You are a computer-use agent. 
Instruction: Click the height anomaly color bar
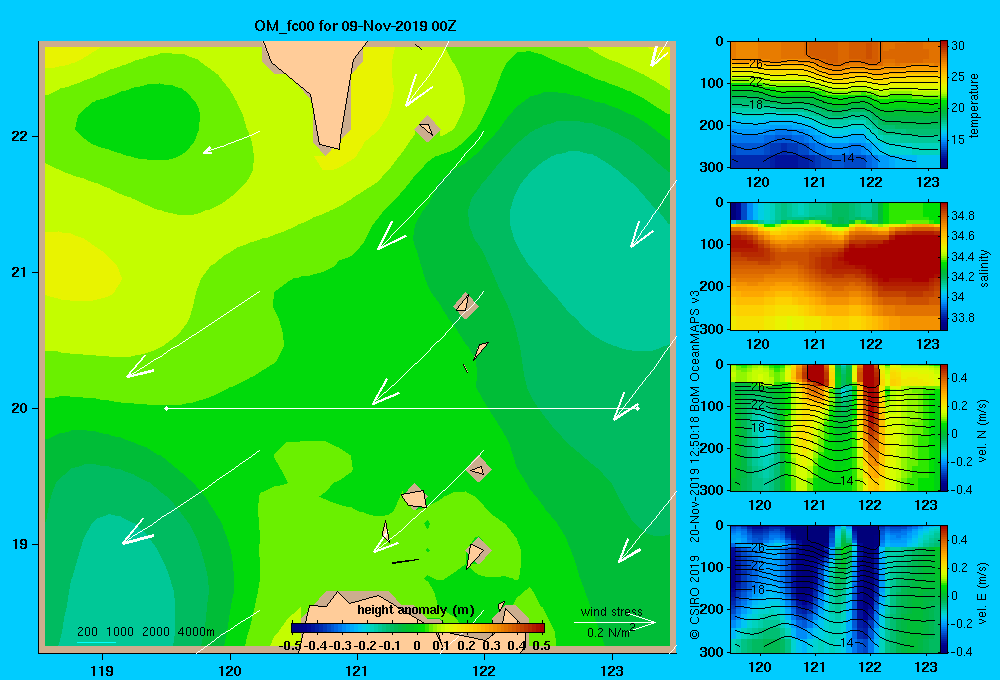[x=418, y=628]
